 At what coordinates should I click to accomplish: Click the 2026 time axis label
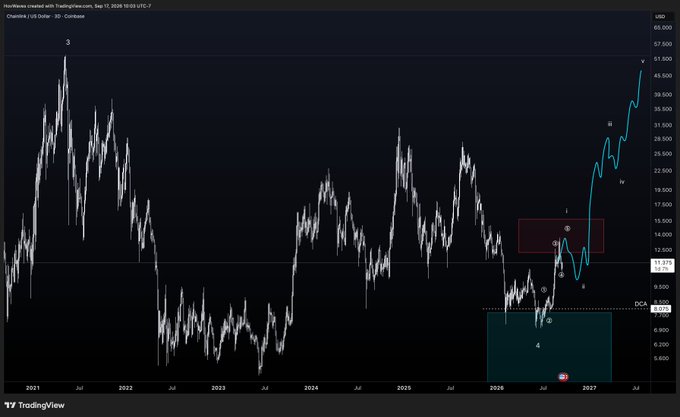coord(497,388)
